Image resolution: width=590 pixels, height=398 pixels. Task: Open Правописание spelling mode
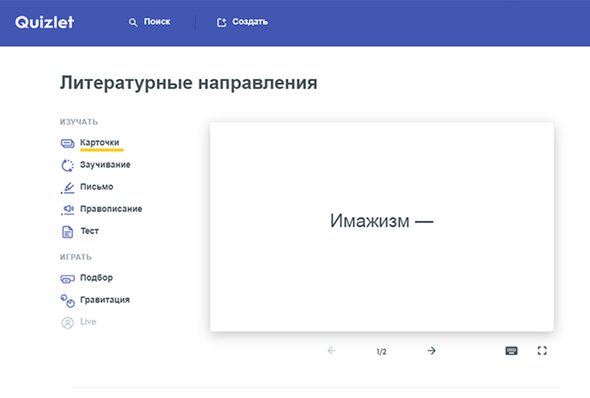pyautogui.click(x=111, y=209)
